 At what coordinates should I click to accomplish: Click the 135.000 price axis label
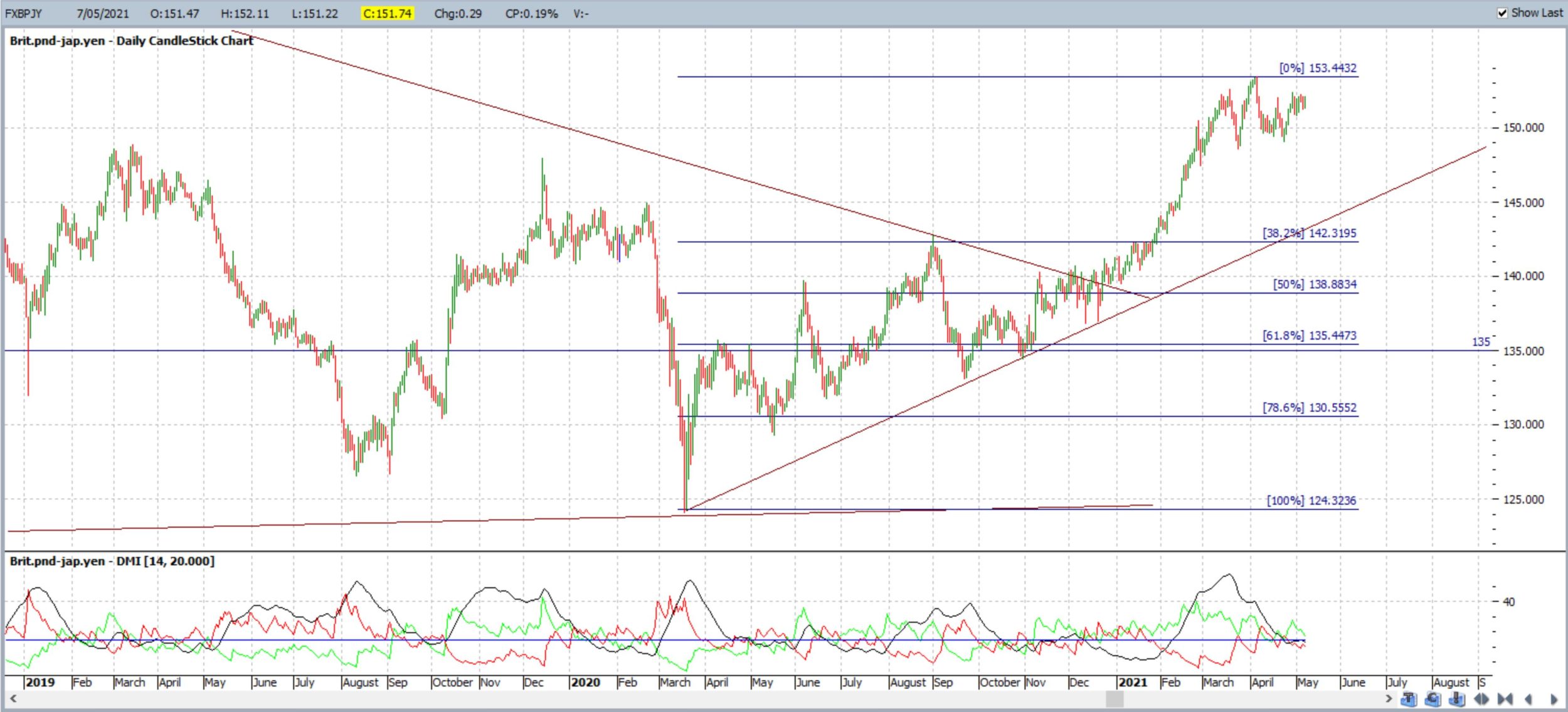(x=1523, y=351)
